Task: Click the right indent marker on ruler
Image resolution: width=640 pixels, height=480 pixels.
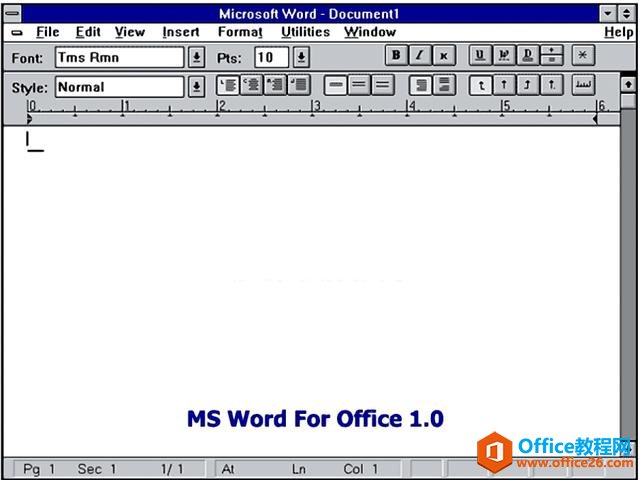Action: click(x=595, y=119)
